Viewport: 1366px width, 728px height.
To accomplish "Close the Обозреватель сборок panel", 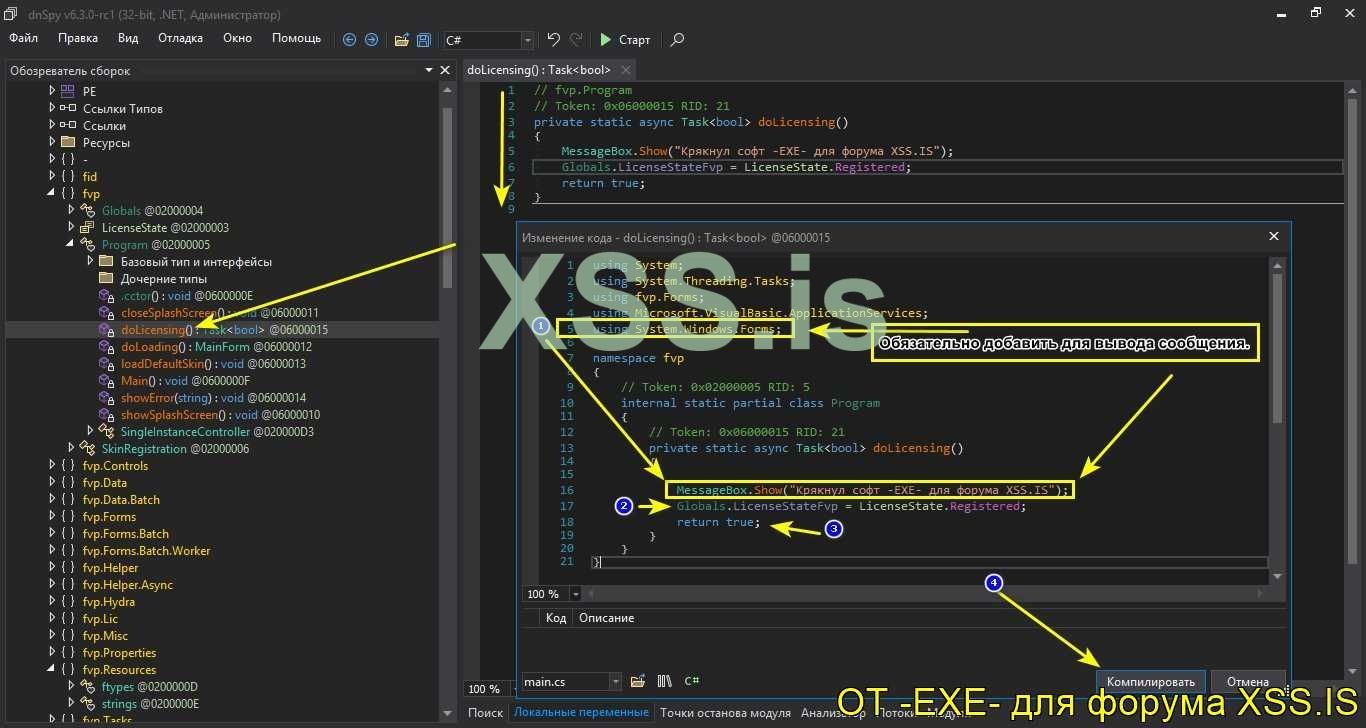I will click(445, 70).
